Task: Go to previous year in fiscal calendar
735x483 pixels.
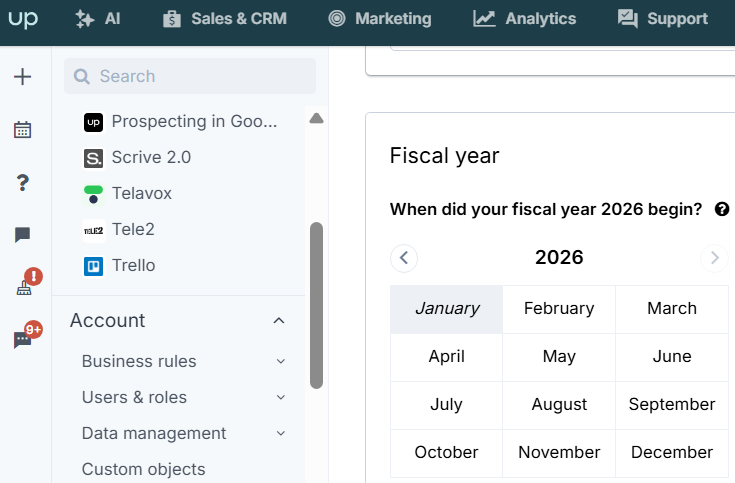Action: [x=404, y=258]
